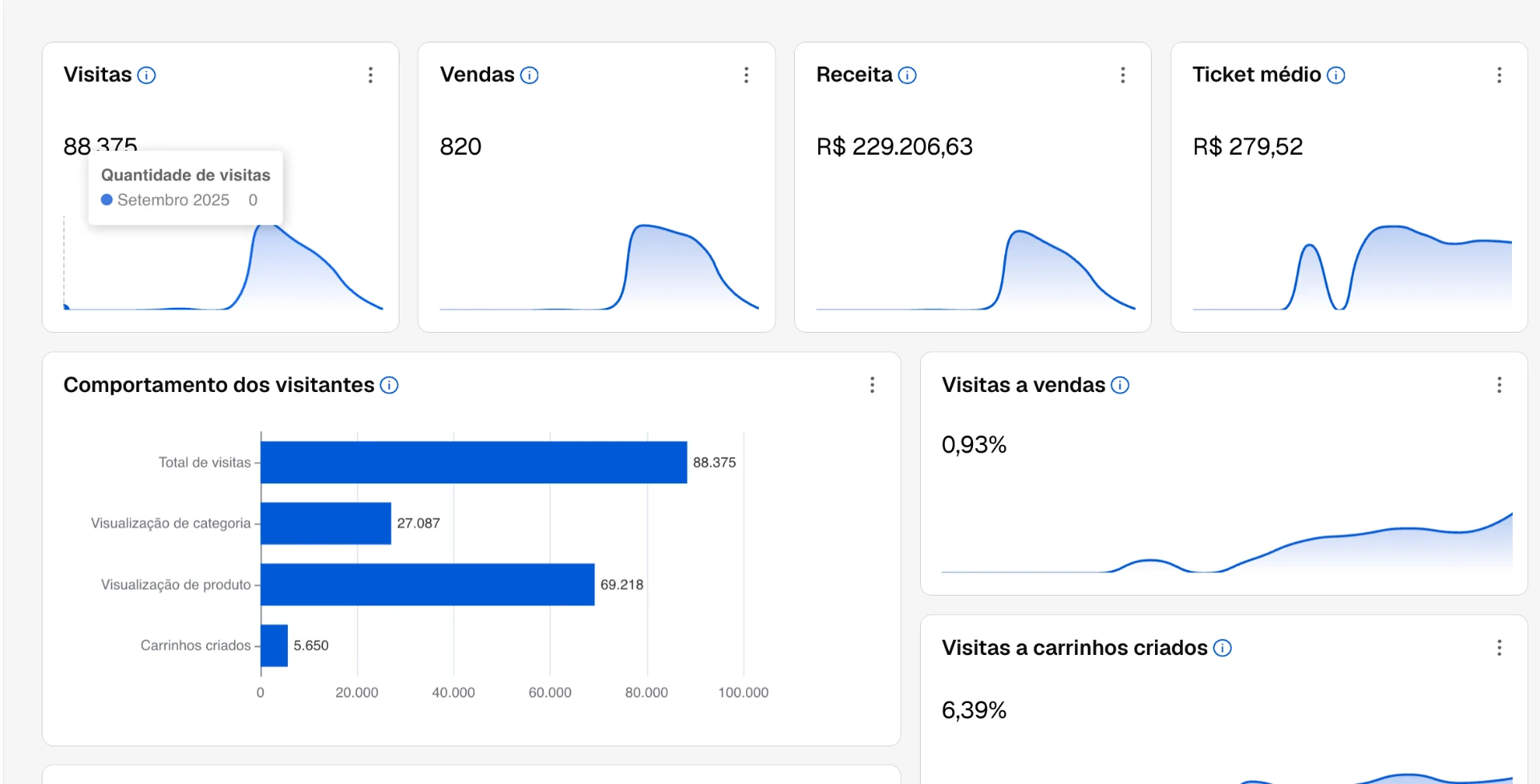Click the Visualização de categoria axis label
Image resolution: width=1540 pixels, height=784 pixels.
pos(171,523)
